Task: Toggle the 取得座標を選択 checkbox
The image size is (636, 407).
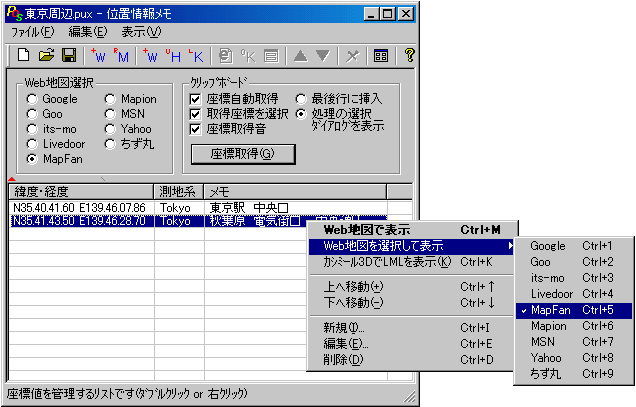Action: point(196,114)
